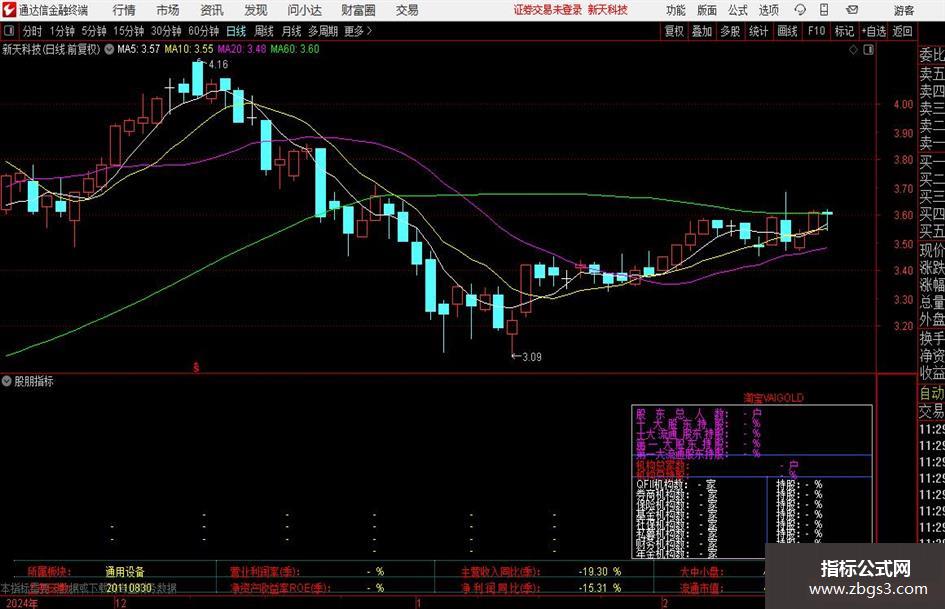This screenshot has width=945, height=609.
Task: Open the 发现 menu
Action: pos(256,10)
